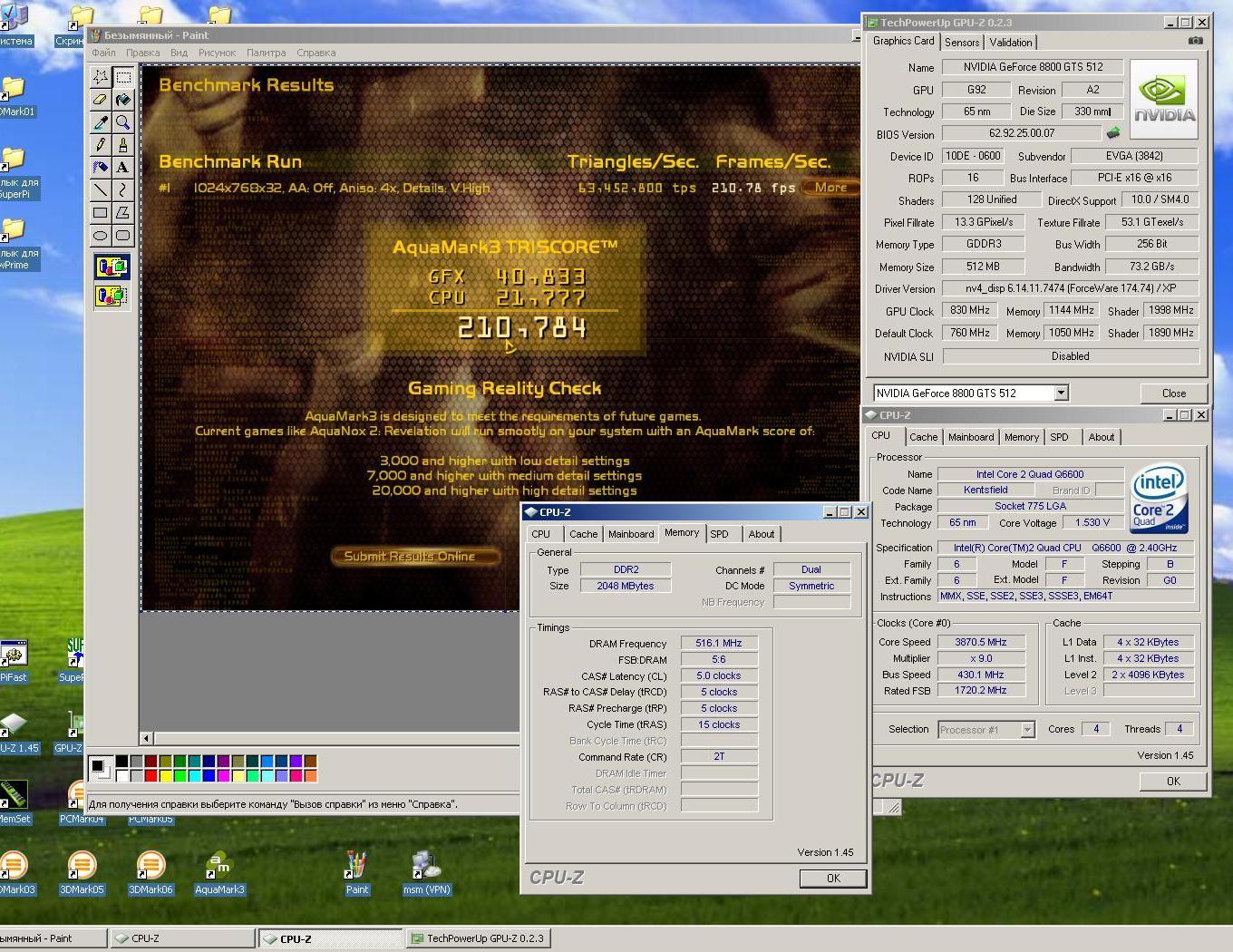
Task: Click OK in the front CPU-Z Memory window
Action: [x=833, y=878]
